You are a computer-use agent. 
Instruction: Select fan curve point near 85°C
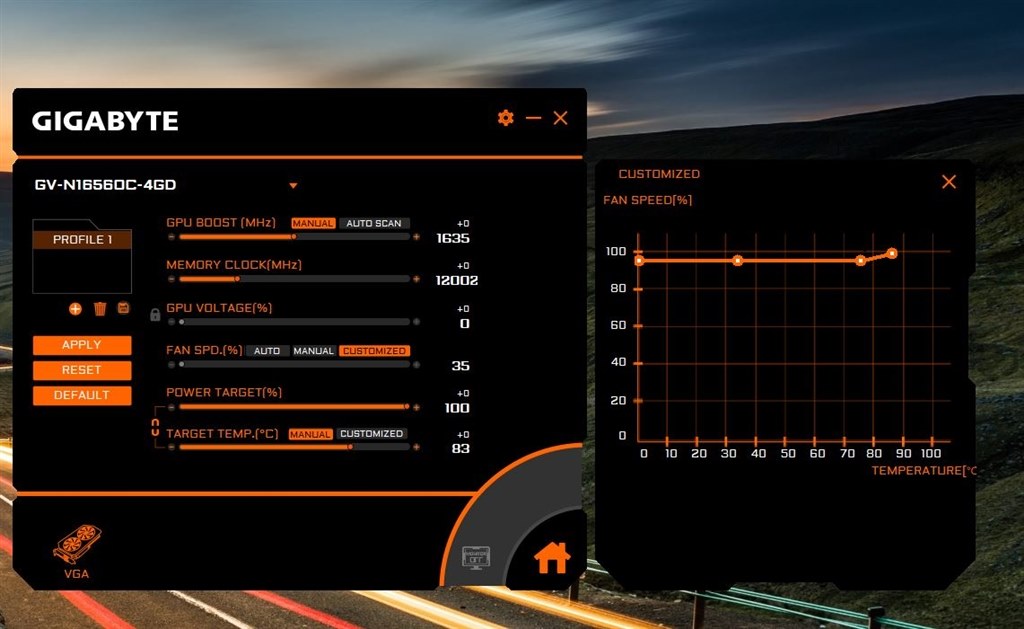[892, 253]
